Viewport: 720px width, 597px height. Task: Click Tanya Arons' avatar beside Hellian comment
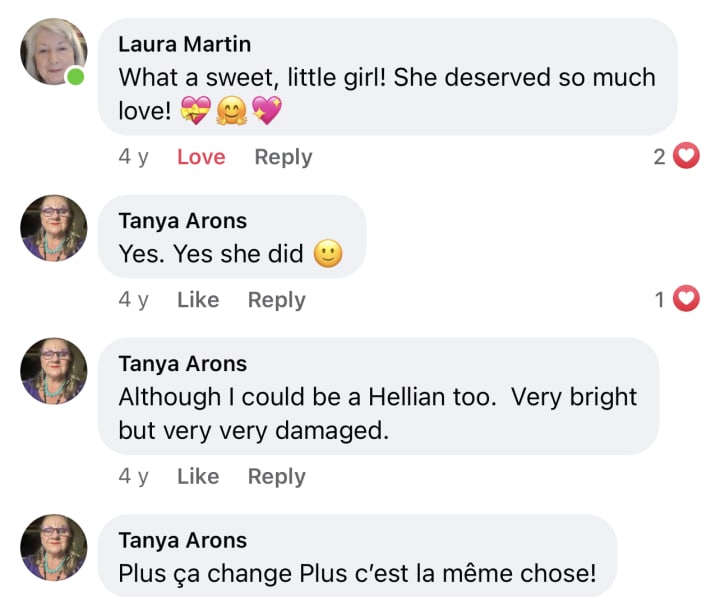coord(54,371)
